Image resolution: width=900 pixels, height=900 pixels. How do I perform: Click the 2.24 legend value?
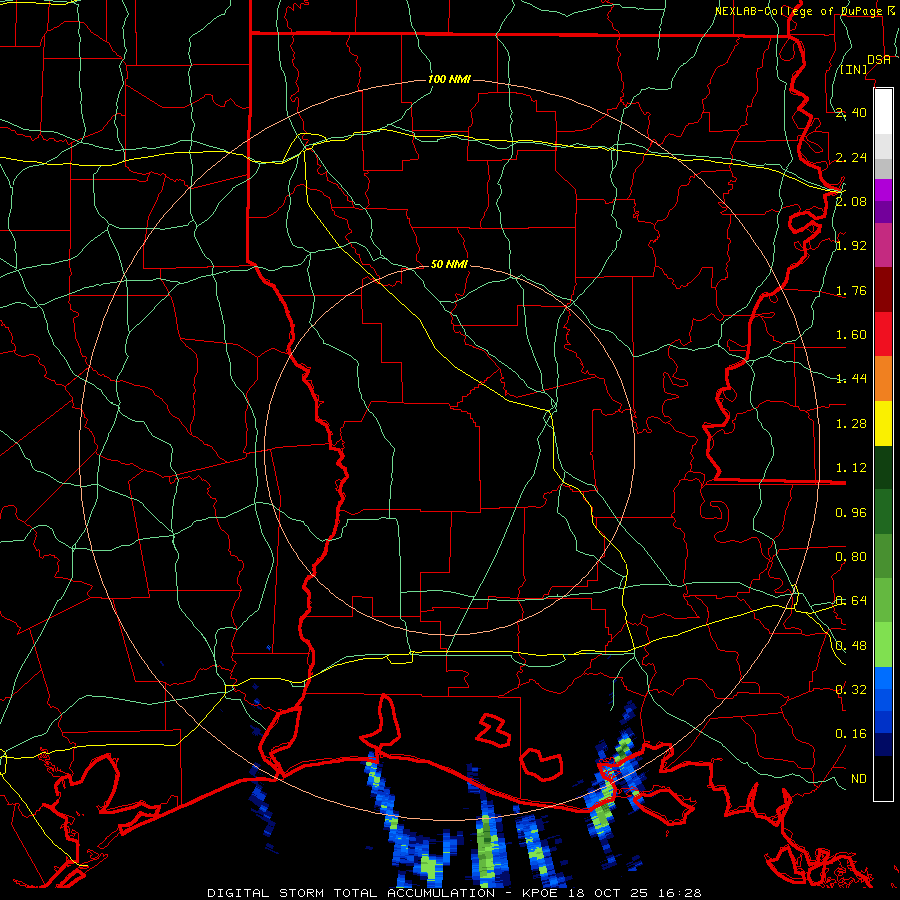851,157
